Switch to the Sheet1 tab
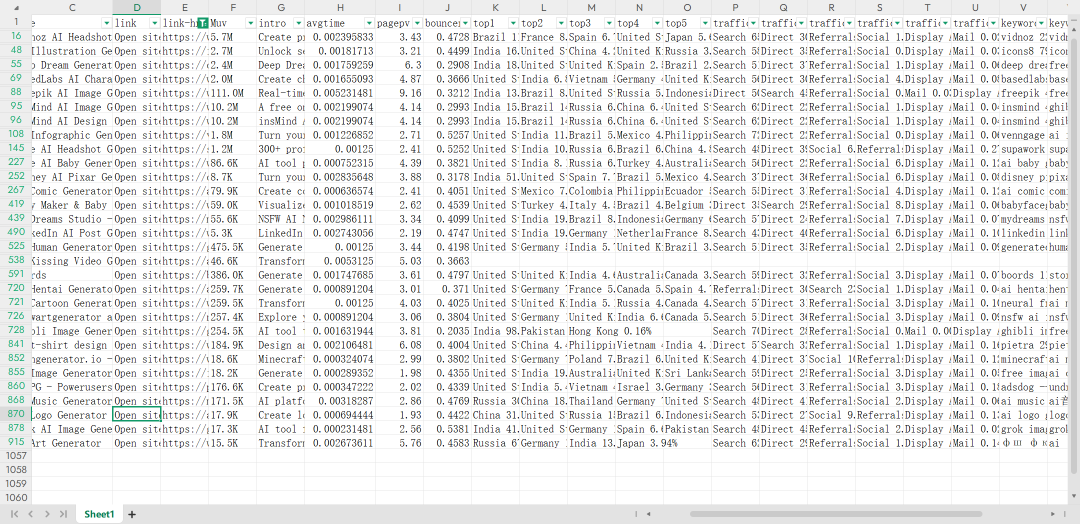This screenshot has height=524, width=1080. pyautogui.click(x=99, y=514)
